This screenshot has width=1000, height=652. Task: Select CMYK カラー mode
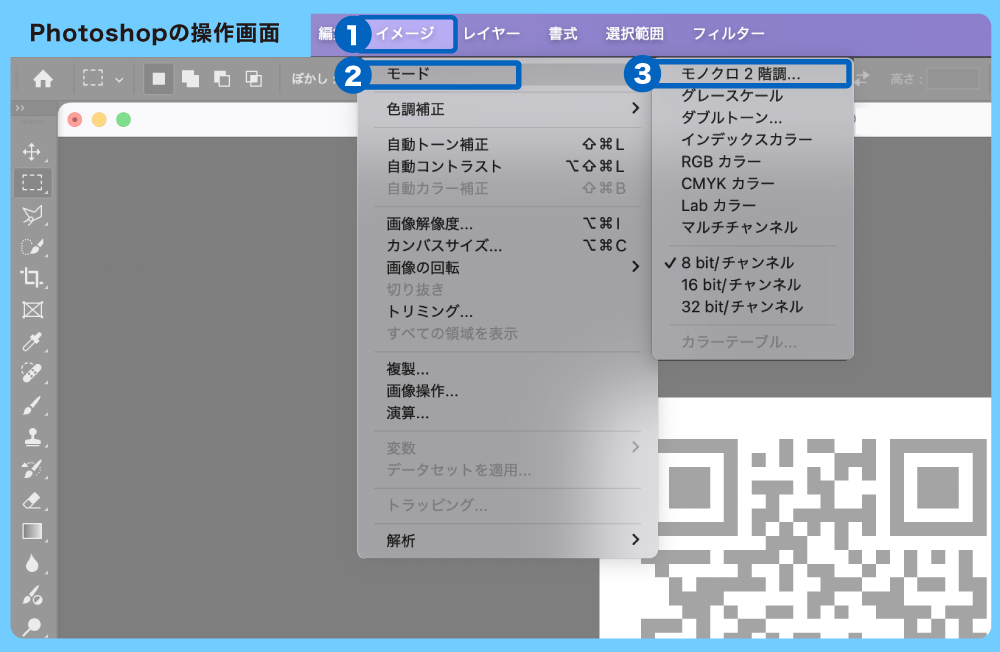pyautogui.click(x=753, y=183)
